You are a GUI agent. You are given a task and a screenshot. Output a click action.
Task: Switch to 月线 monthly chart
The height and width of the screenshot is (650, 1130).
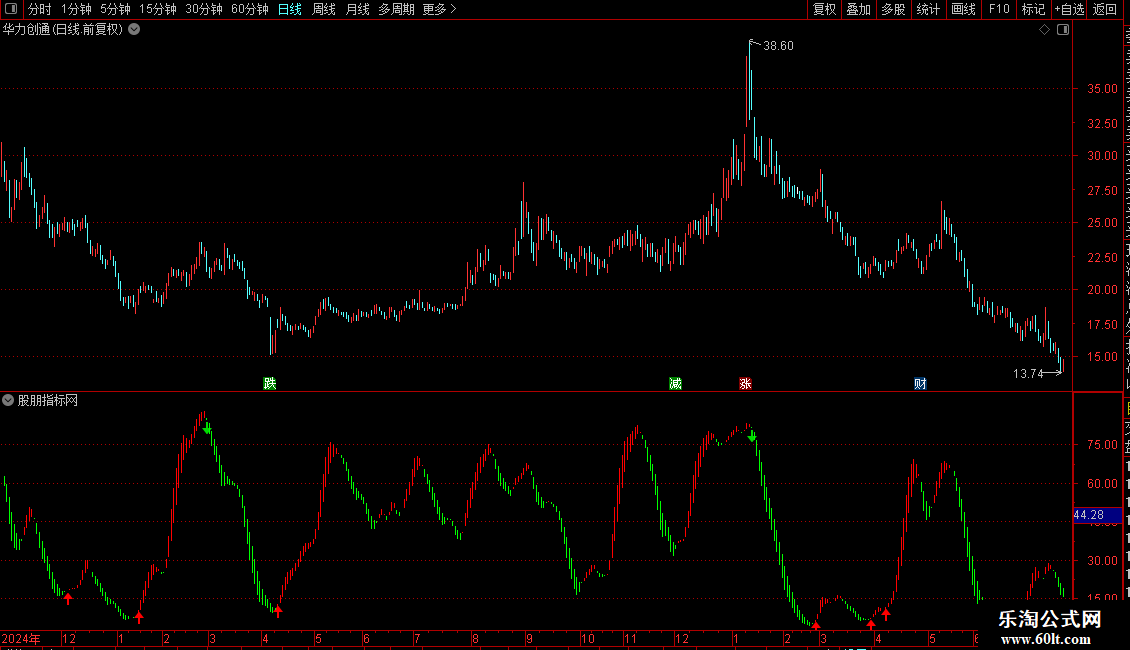(x=357, y=9)
